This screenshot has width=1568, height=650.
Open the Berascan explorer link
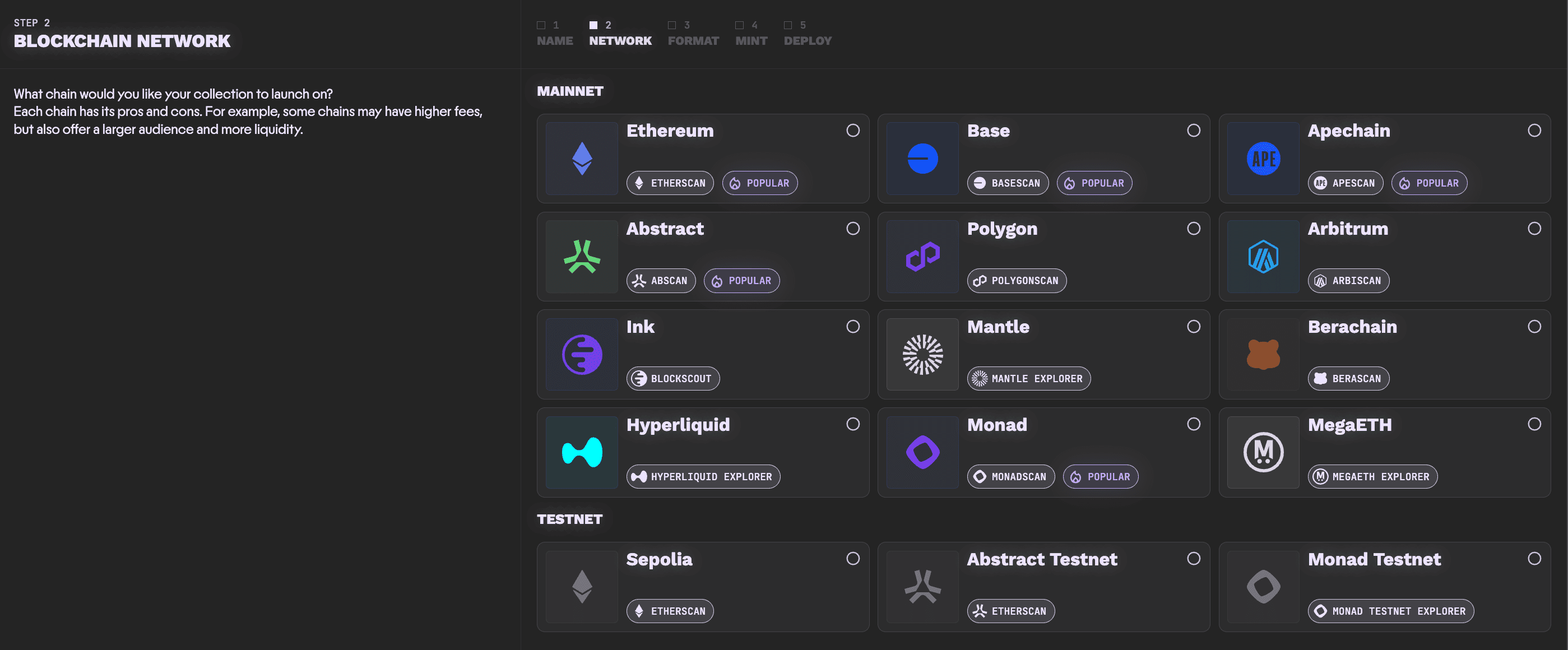(x=1348, y=379)
